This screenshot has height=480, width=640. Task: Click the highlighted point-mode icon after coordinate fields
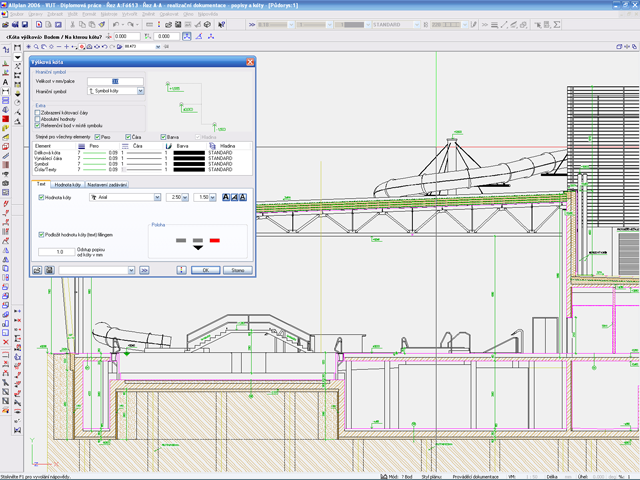(x=187, y=36)
